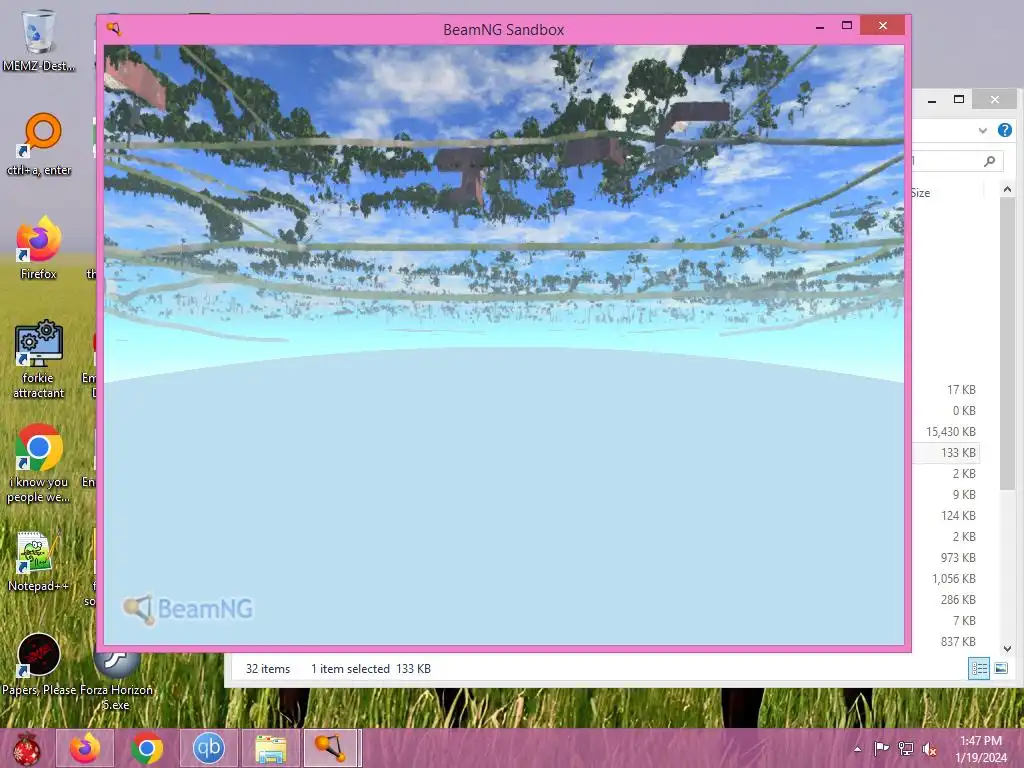Expand the Explorer ribbon chevron
The image size is (1024, 768).
point(982,131)
